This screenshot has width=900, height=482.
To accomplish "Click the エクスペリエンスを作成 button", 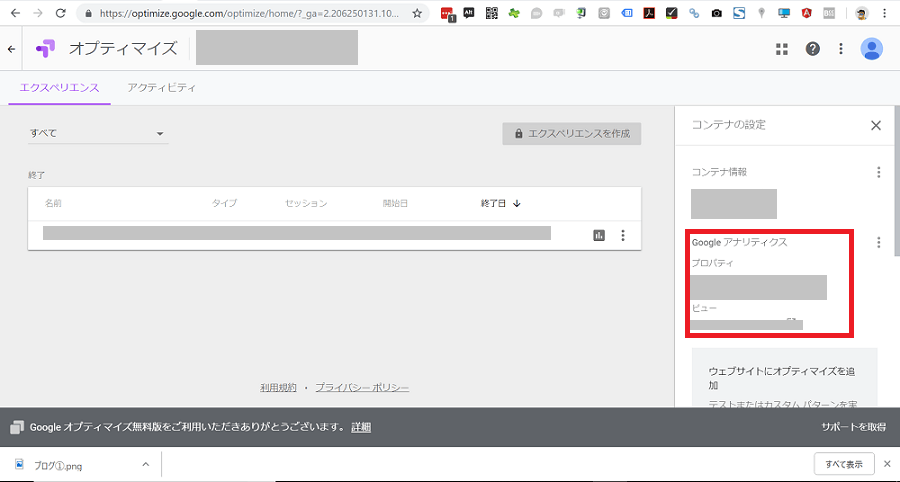I will (572, 134).
